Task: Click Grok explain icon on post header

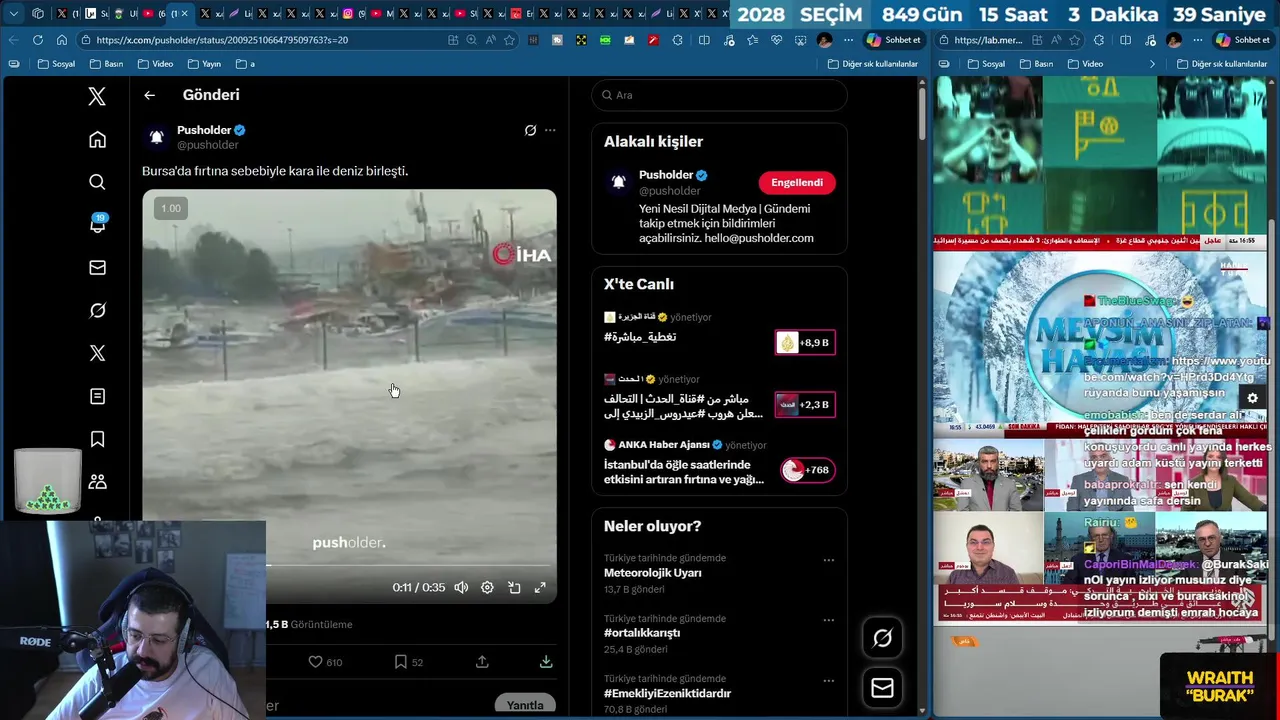Action: point(530,130)
